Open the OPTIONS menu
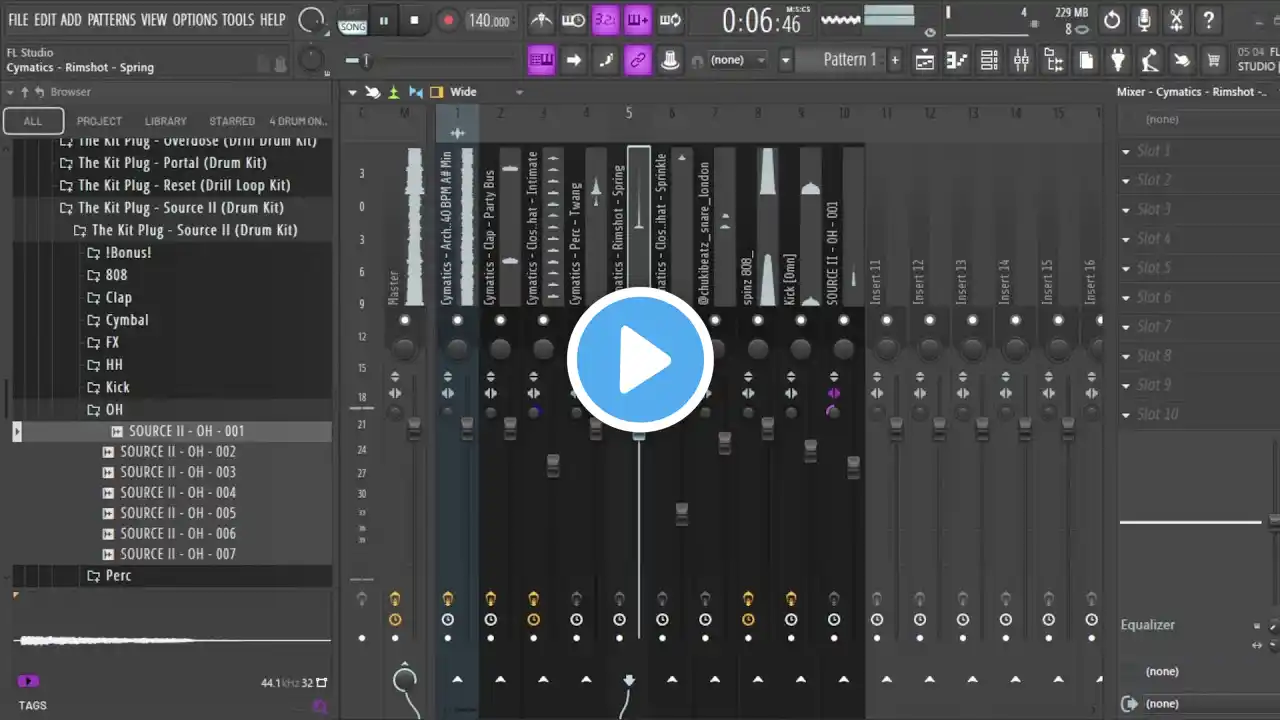Screen dimensions: 1280x720 pos(194,20)
